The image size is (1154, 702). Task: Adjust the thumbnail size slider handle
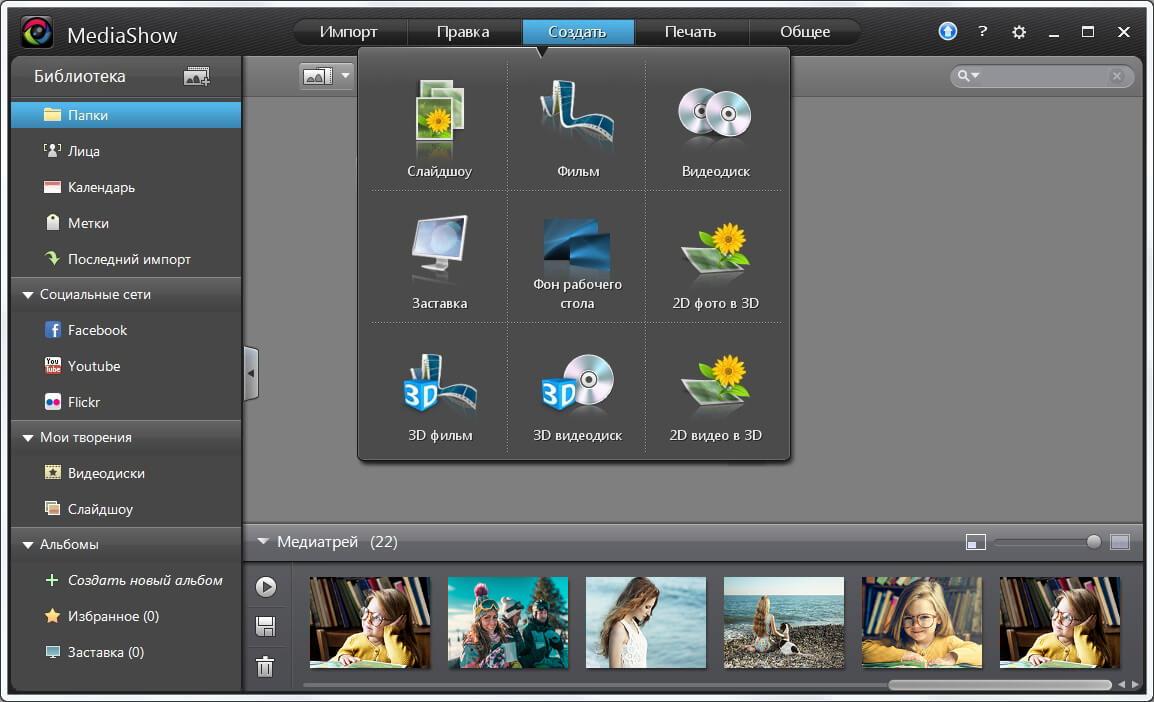pos(1094,542)
